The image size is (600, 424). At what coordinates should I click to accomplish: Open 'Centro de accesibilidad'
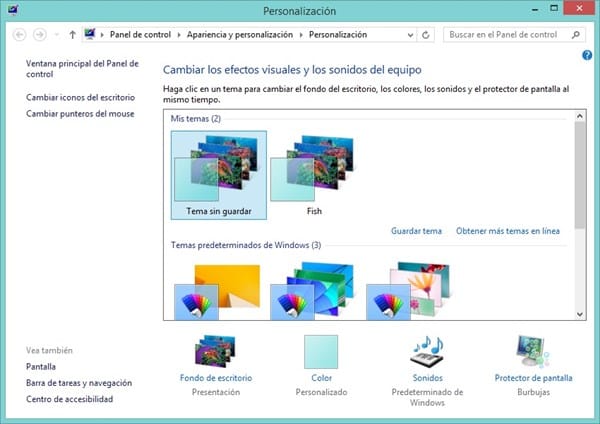click(69, 399)
